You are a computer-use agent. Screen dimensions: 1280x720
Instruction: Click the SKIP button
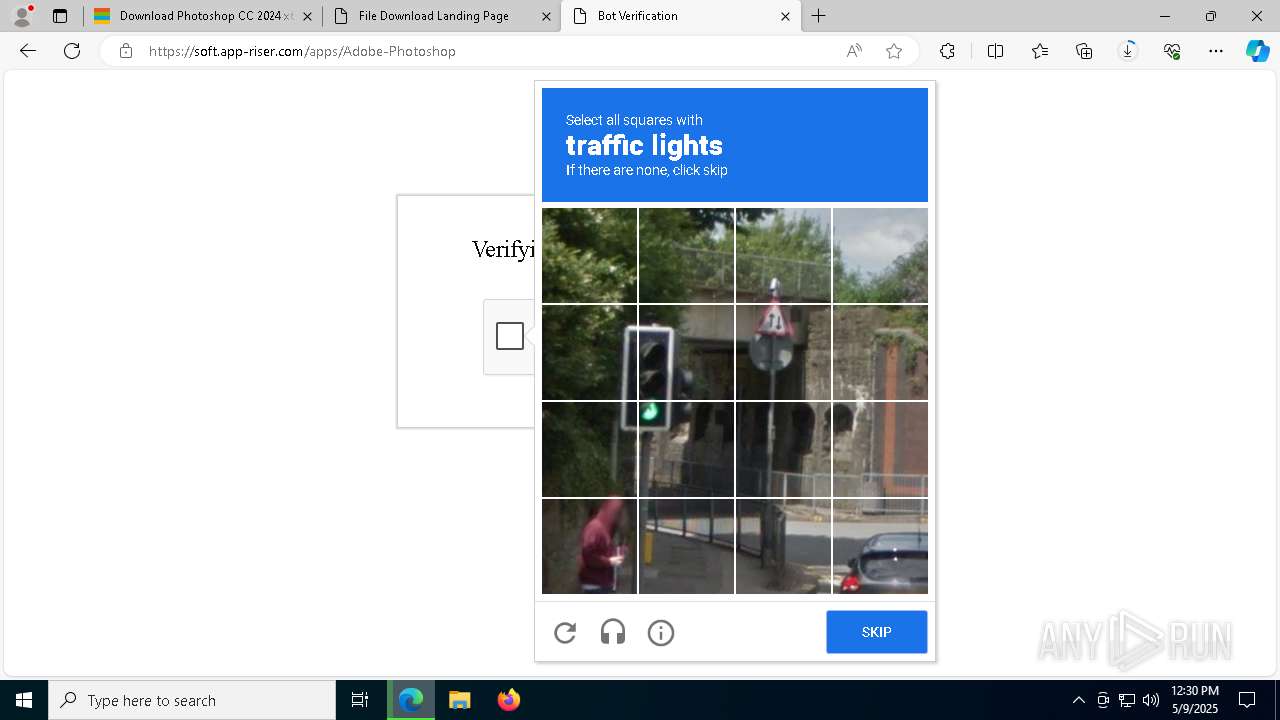pyautogui.click(x=877, y=632)
